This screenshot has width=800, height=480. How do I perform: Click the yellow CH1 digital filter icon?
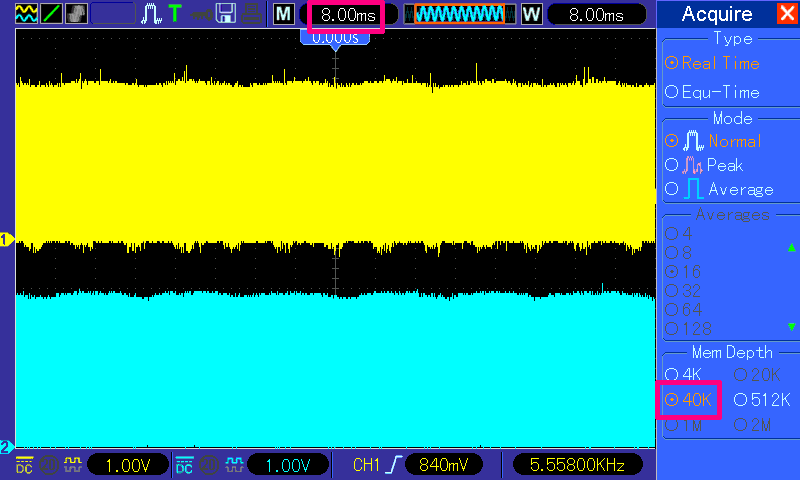pos(72,465)
